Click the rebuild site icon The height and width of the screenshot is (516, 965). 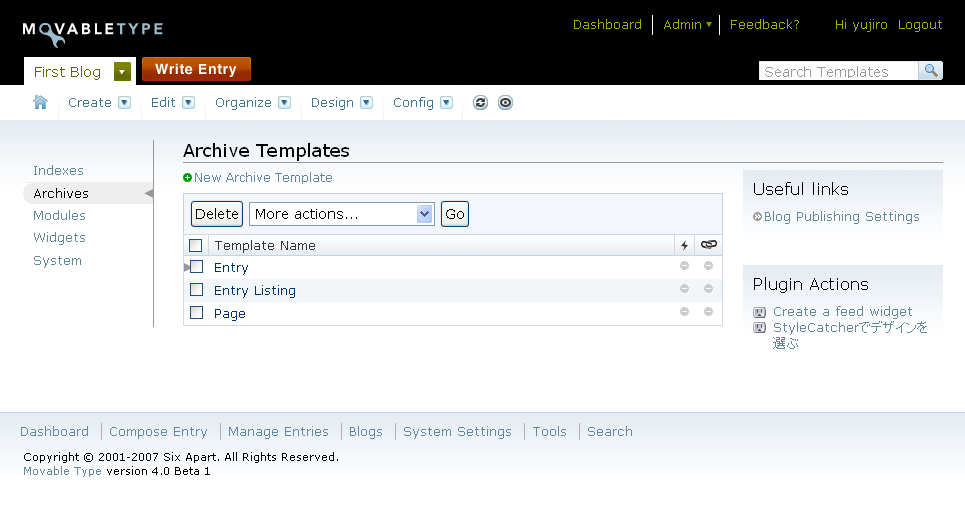[x=480, y=103]
